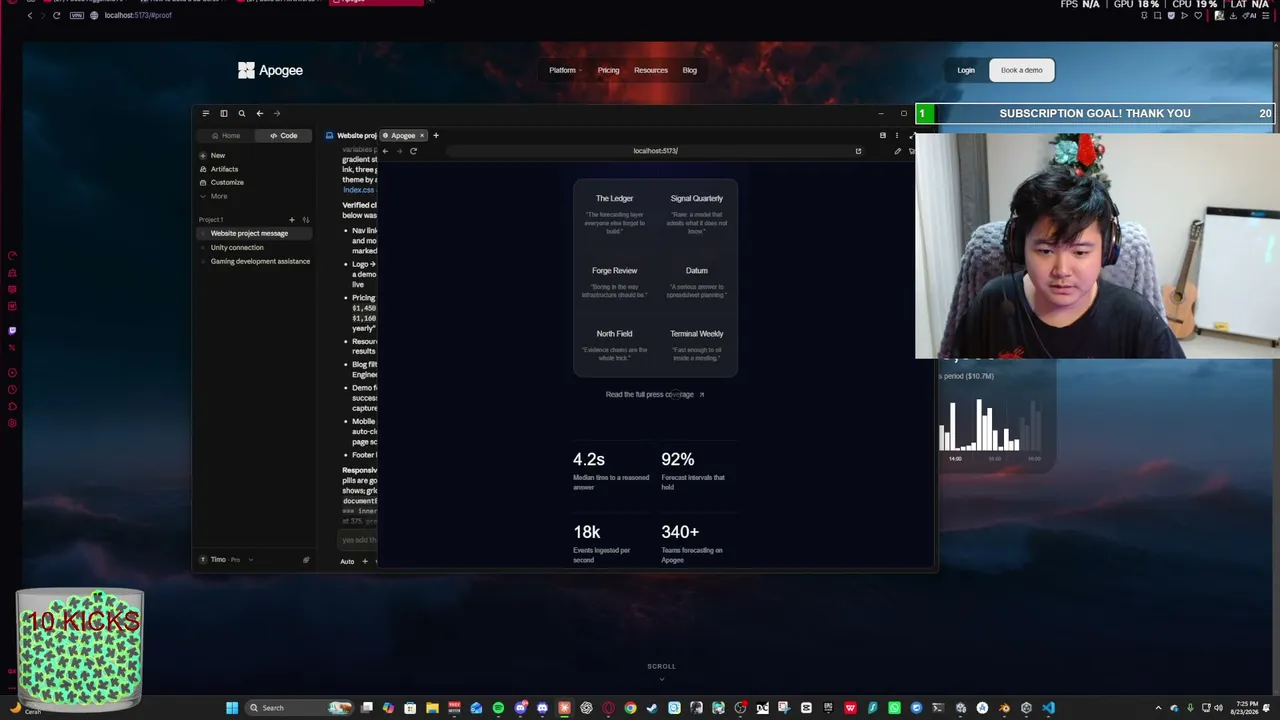Click the Forge Review press card
The height and width of the screenshot is (720, 1280).
[x=614, y=282]
